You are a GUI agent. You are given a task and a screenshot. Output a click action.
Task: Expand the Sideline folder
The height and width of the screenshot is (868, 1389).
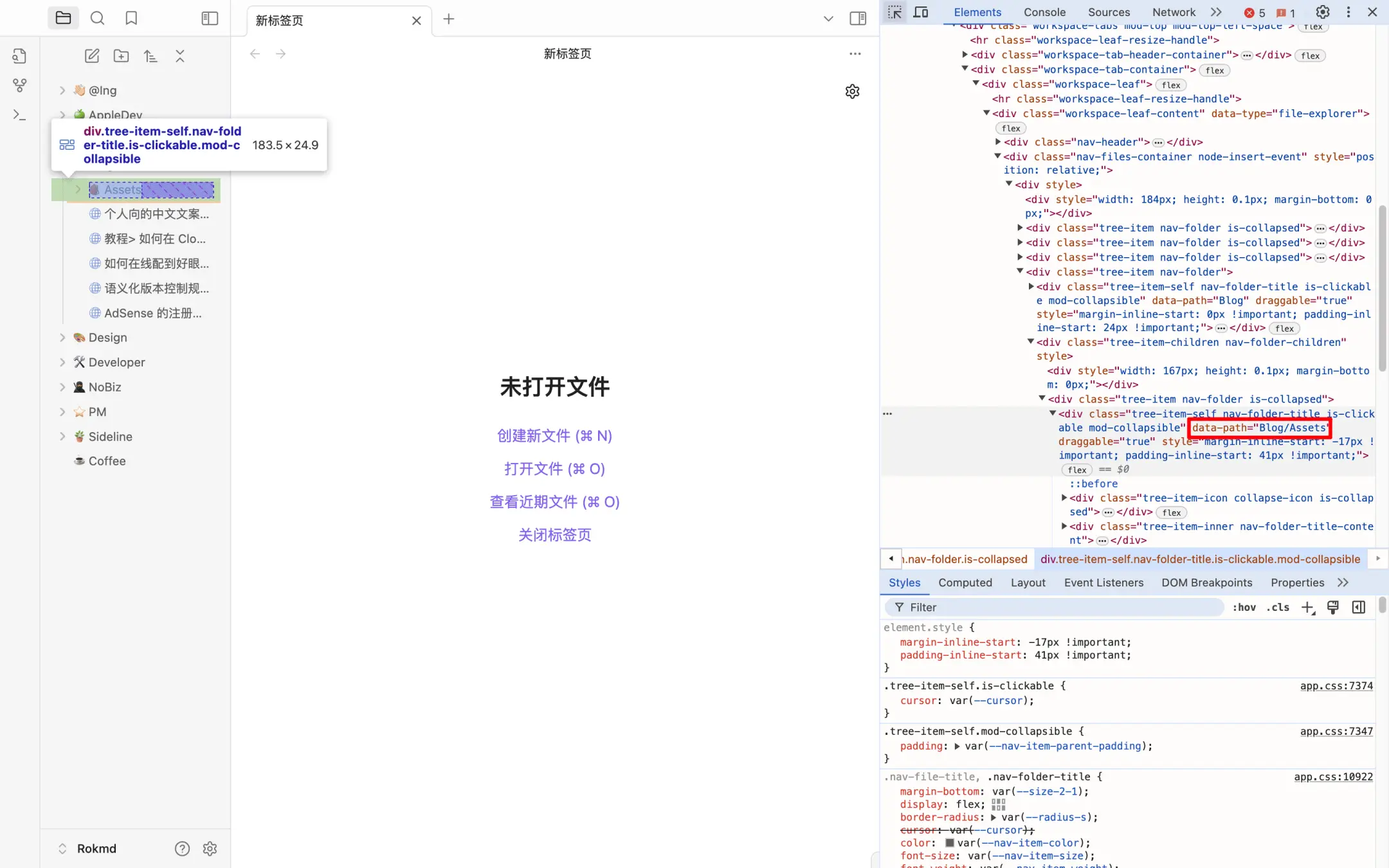(62, 437)
